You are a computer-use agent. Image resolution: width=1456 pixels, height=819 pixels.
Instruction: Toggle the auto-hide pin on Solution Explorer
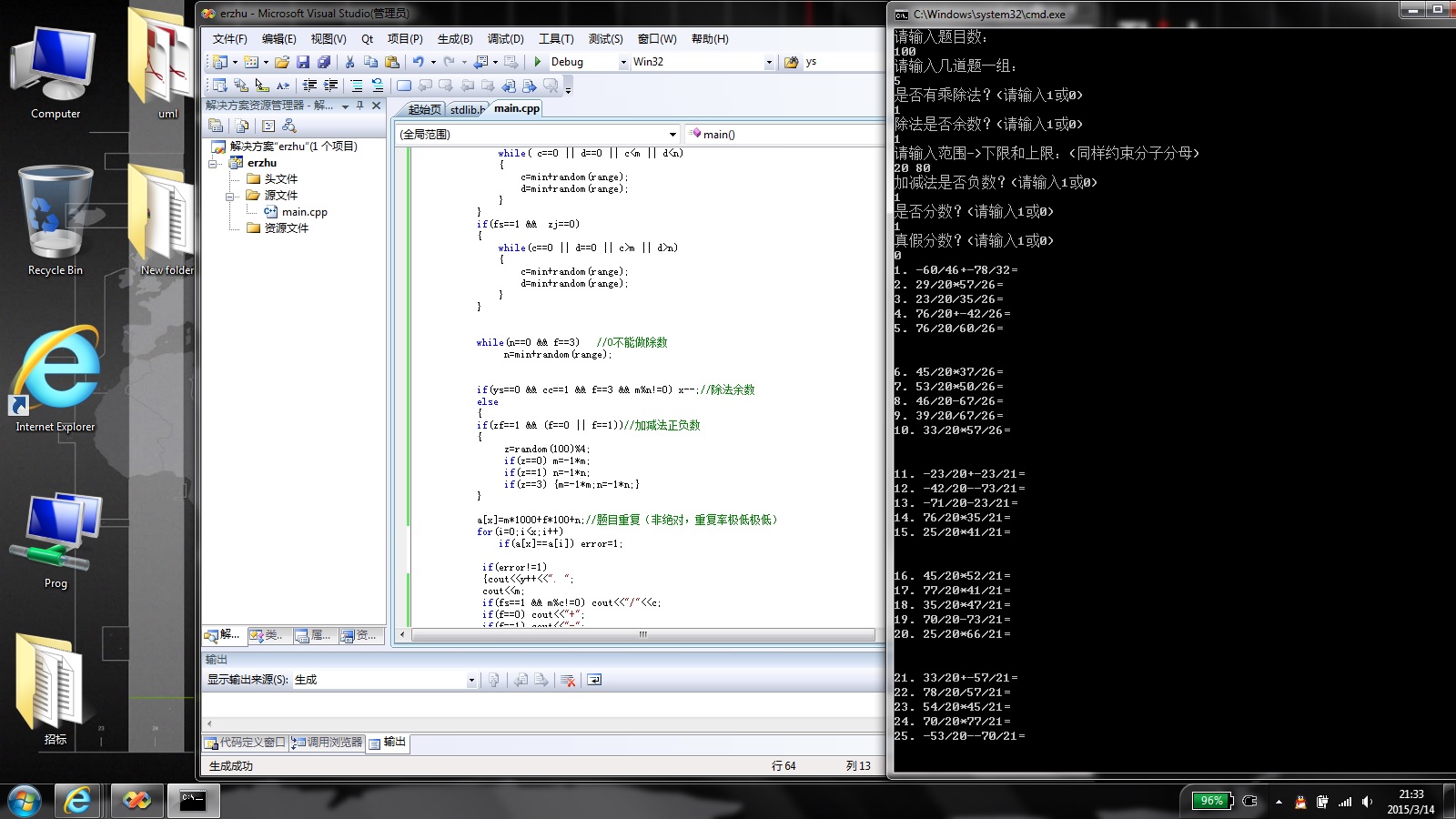[x=360, y=106]
